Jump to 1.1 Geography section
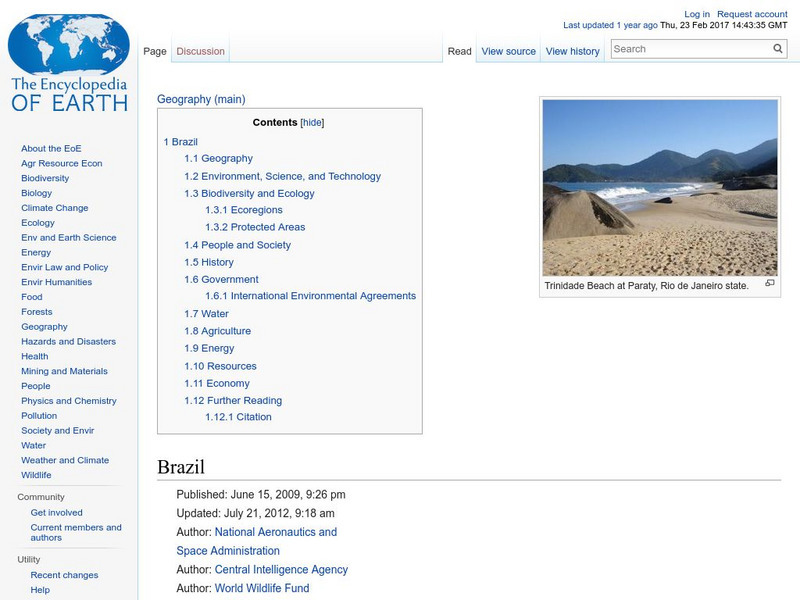Screen dimensions: 800x600 tap(218, 158)
